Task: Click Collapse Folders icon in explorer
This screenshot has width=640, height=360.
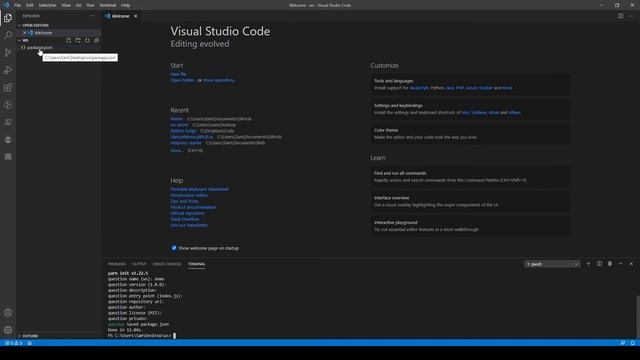Action: [96, 40]
